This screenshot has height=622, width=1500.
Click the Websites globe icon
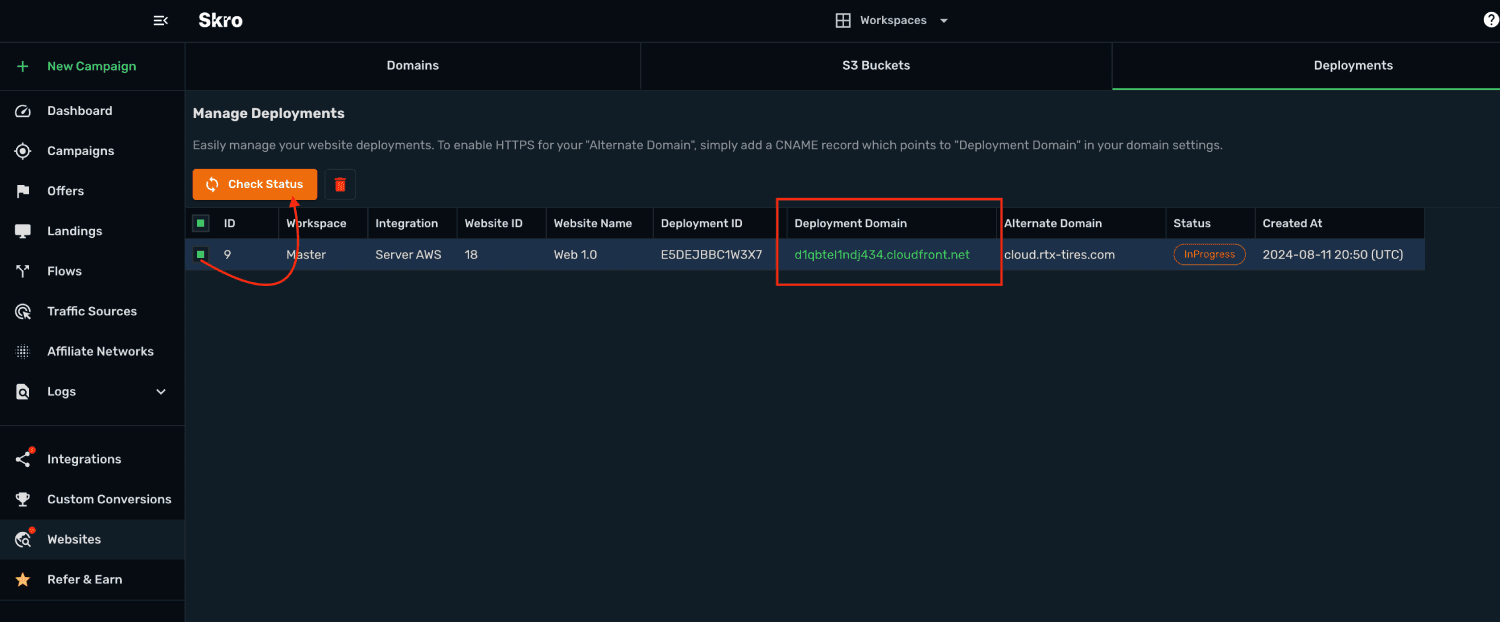click(24, 538)
